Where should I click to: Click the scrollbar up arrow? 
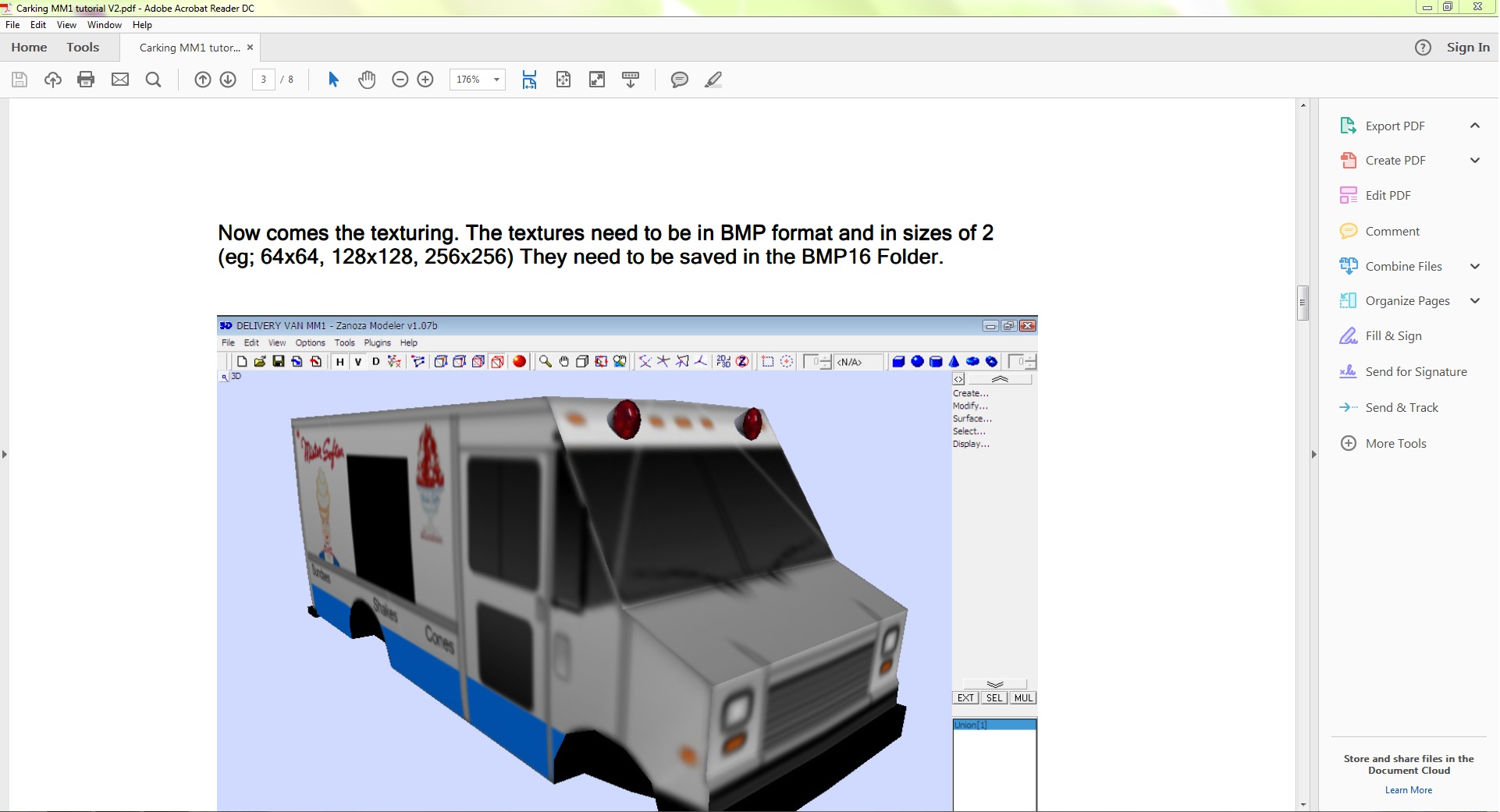point(1303,105)
